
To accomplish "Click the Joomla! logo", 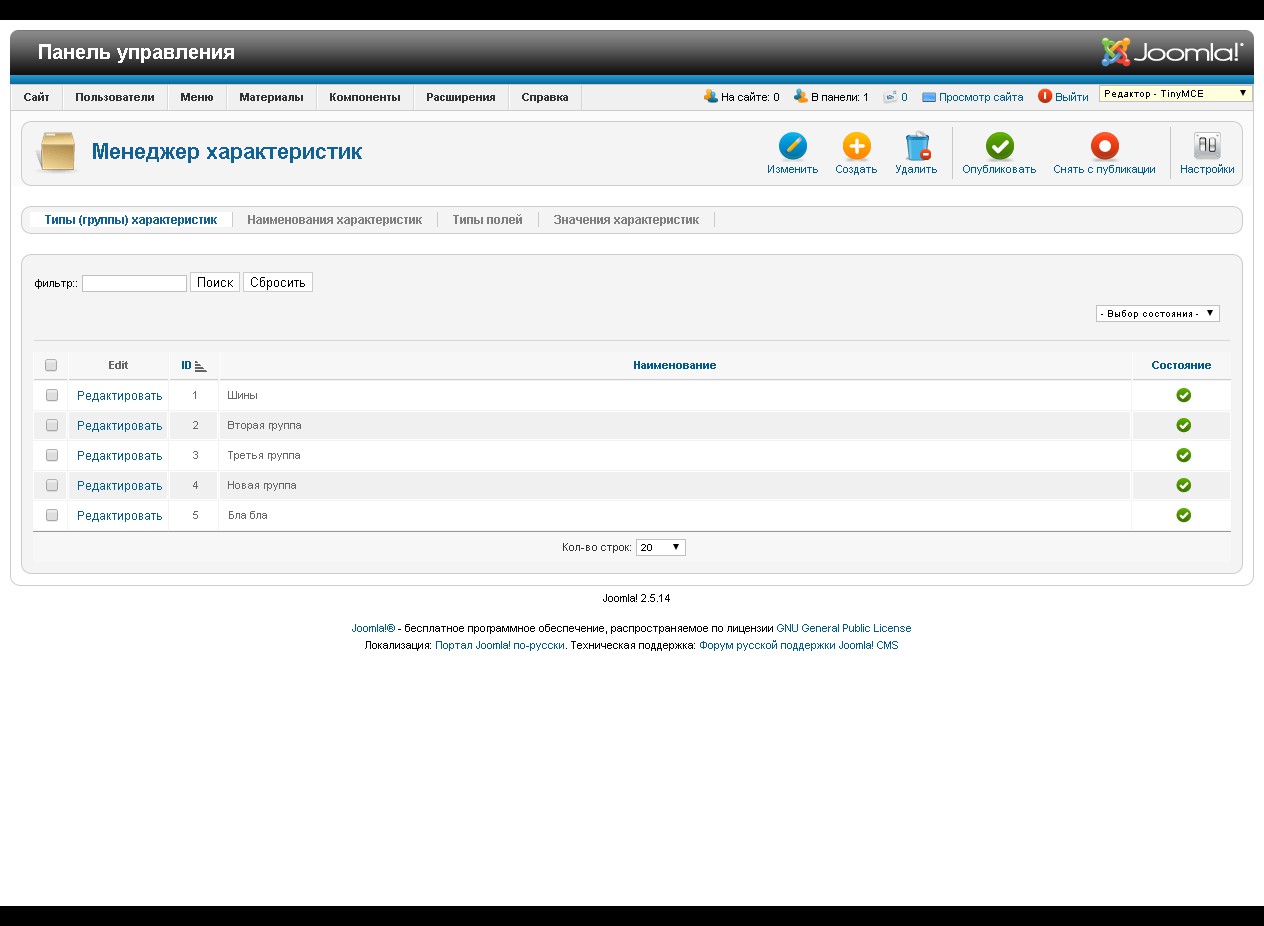I will click(x=1172, y=52).
